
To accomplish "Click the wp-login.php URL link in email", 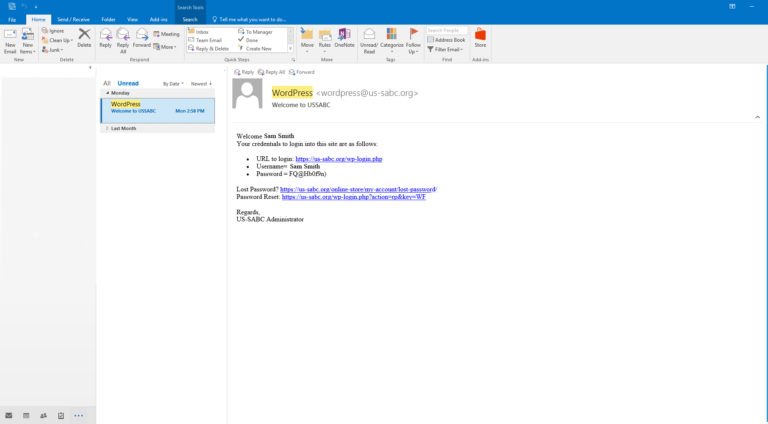I will point(338,159).
